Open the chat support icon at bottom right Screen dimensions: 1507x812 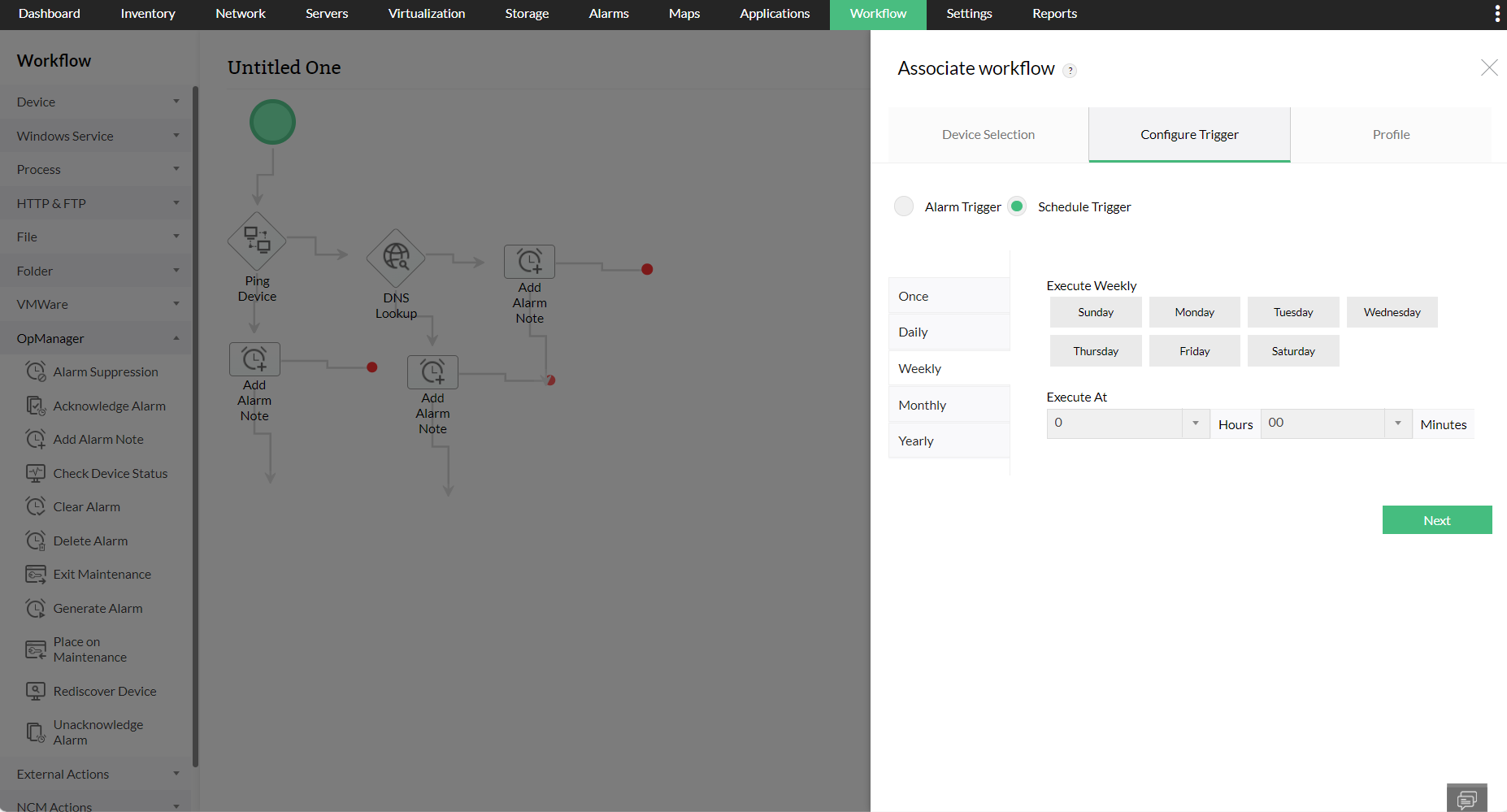[1467, 798]
